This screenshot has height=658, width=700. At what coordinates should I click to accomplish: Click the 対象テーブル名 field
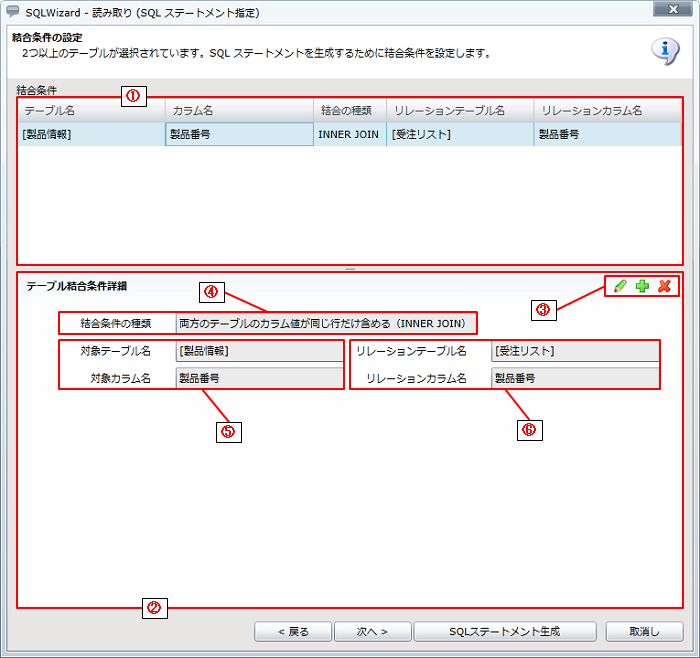(258, 351)
